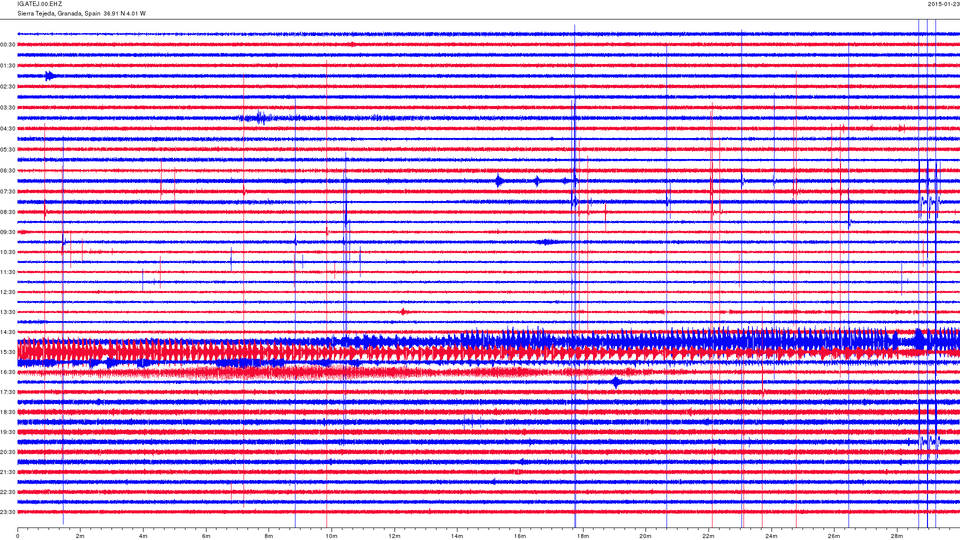Select the 09:30 time label
The image size is (960, 540).
point(8,232)
